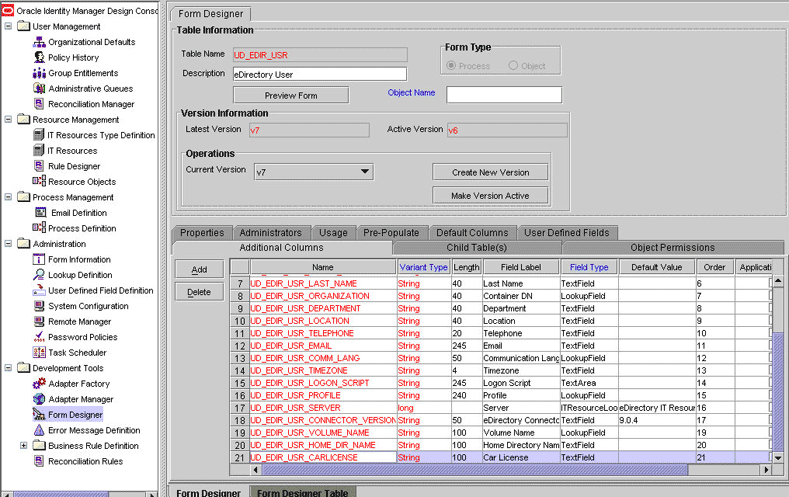Expand the Business Rule Definition folder
Screen dimensions: 789x497
coord(23,445)
